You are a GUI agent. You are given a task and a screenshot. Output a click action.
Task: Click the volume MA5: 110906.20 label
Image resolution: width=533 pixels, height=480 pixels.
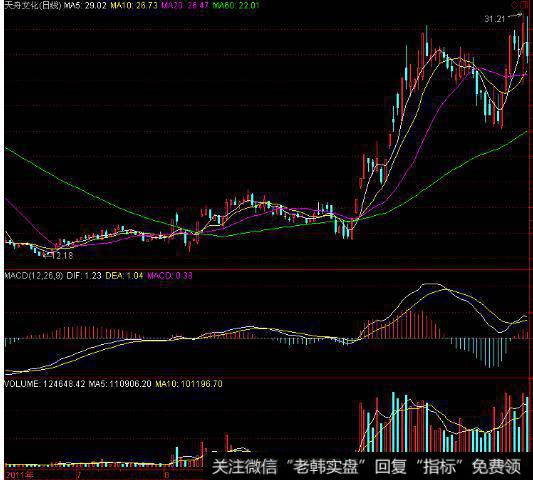(120, 384)
